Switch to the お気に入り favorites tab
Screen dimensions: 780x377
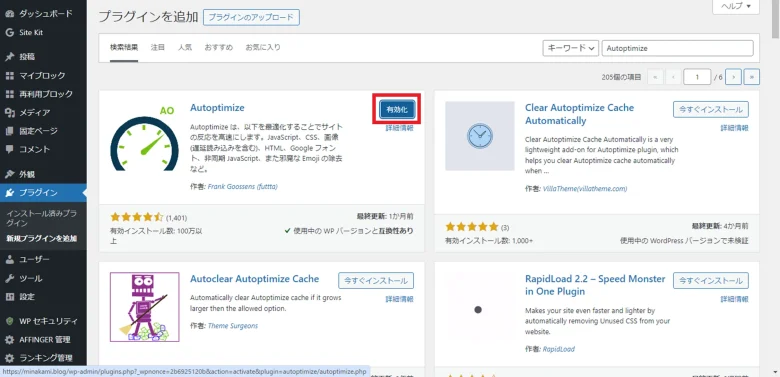point(263,48)
